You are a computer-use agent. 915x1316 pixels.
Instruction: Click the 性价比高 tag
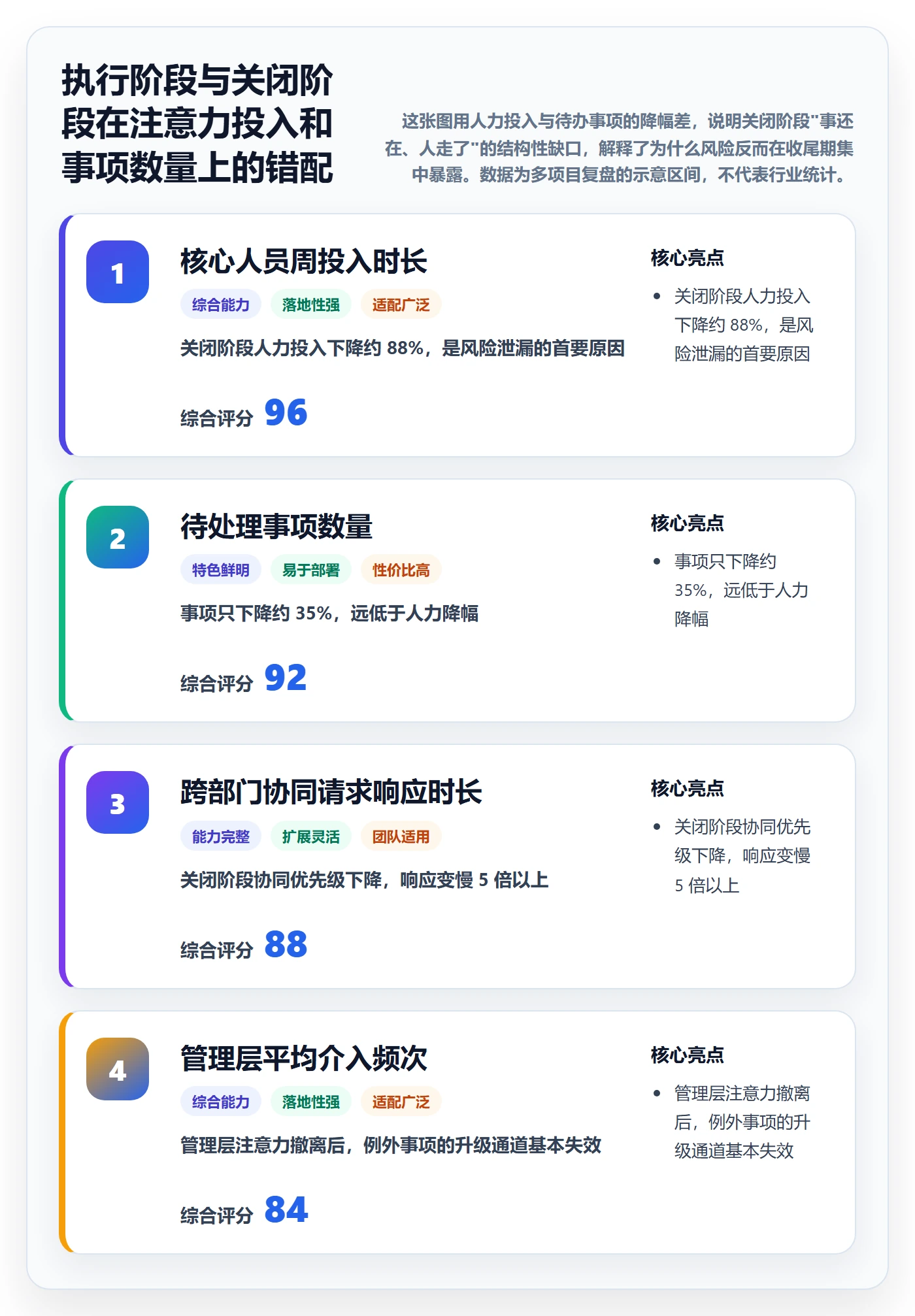point(401,570)
